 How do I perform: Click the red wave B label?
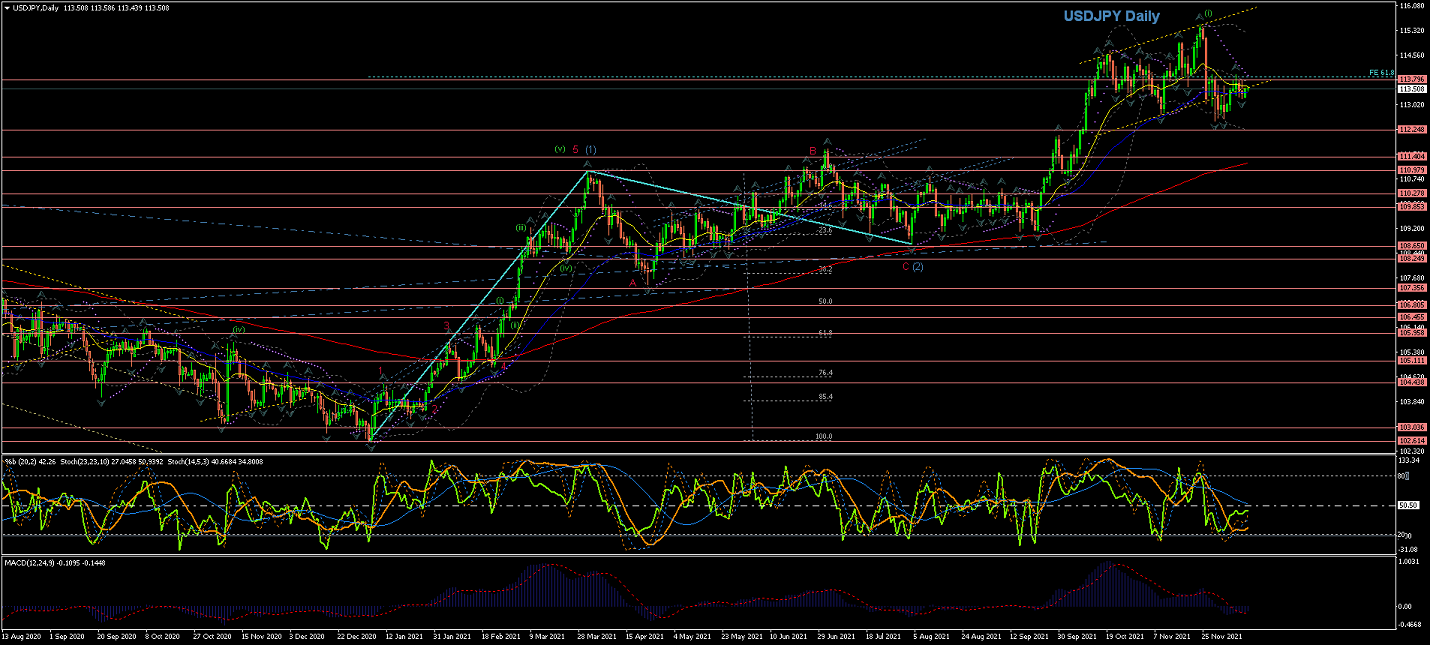click(812, 151)
